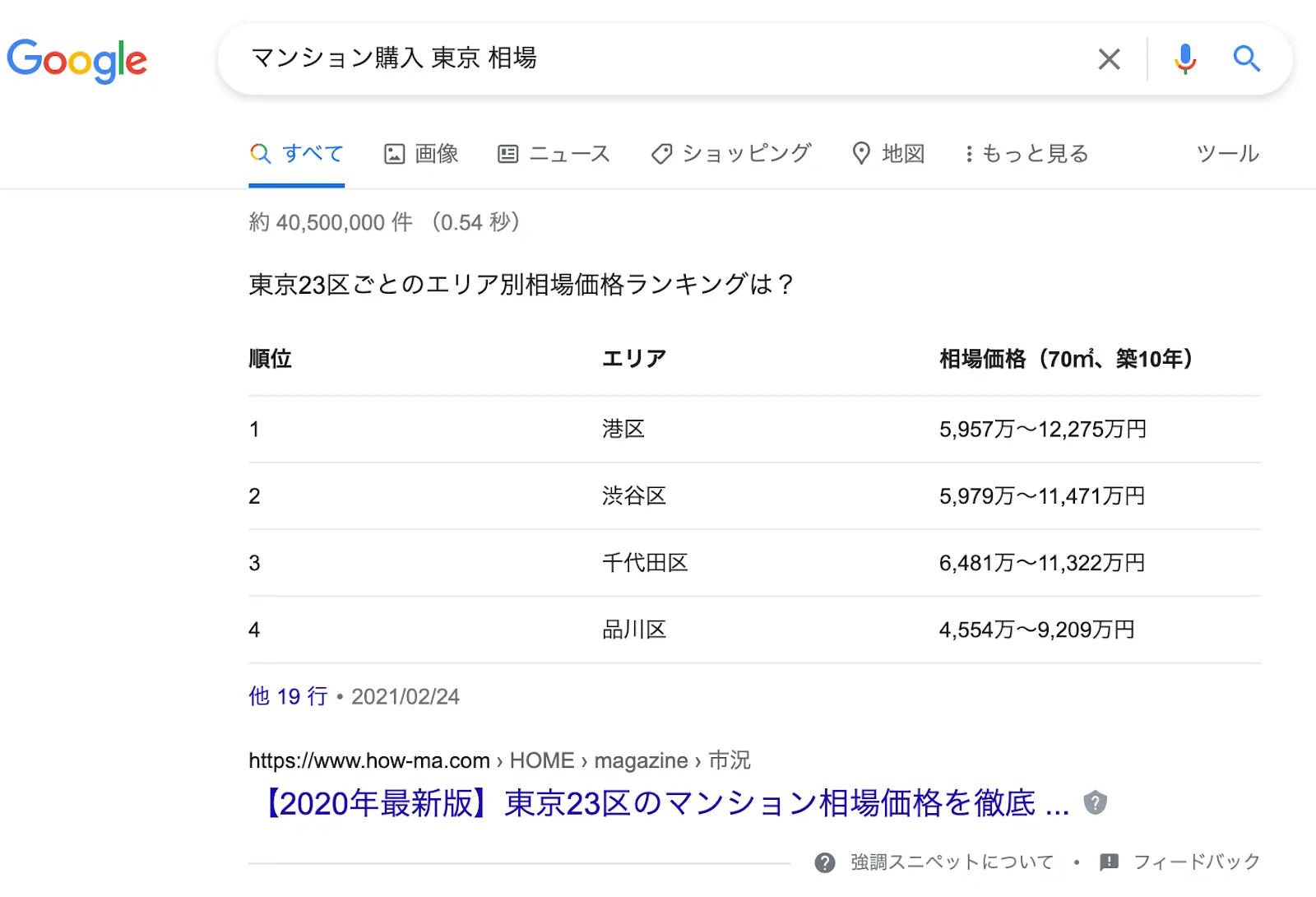Screen dimensions: 1316x897
Task: Clear the search query with X icon
Action: [x=1109, y=59]
